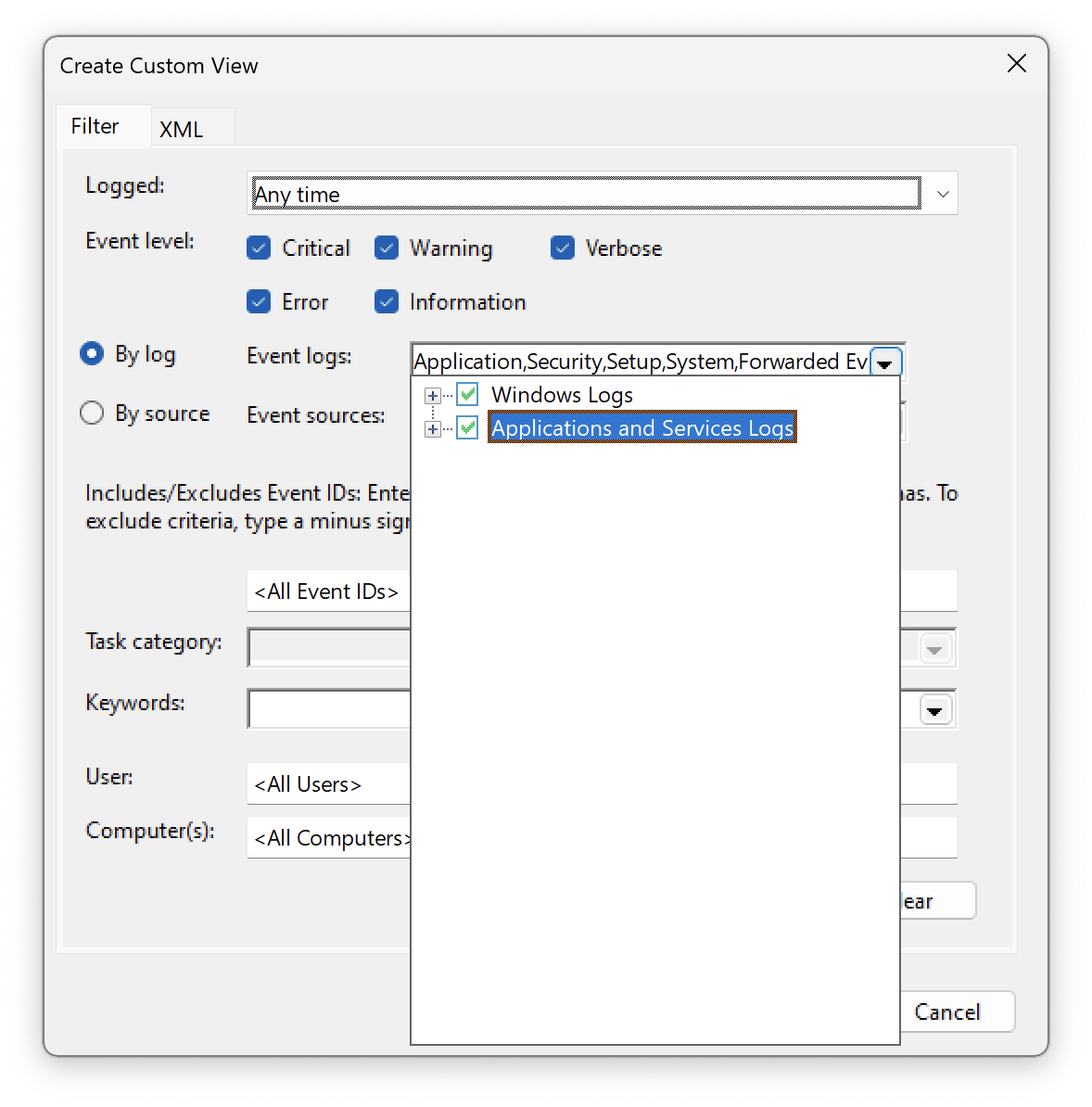Enable the Critical event level checkbox
Viewport: 1092px width, 1107px height.
[x=260, y=248]
